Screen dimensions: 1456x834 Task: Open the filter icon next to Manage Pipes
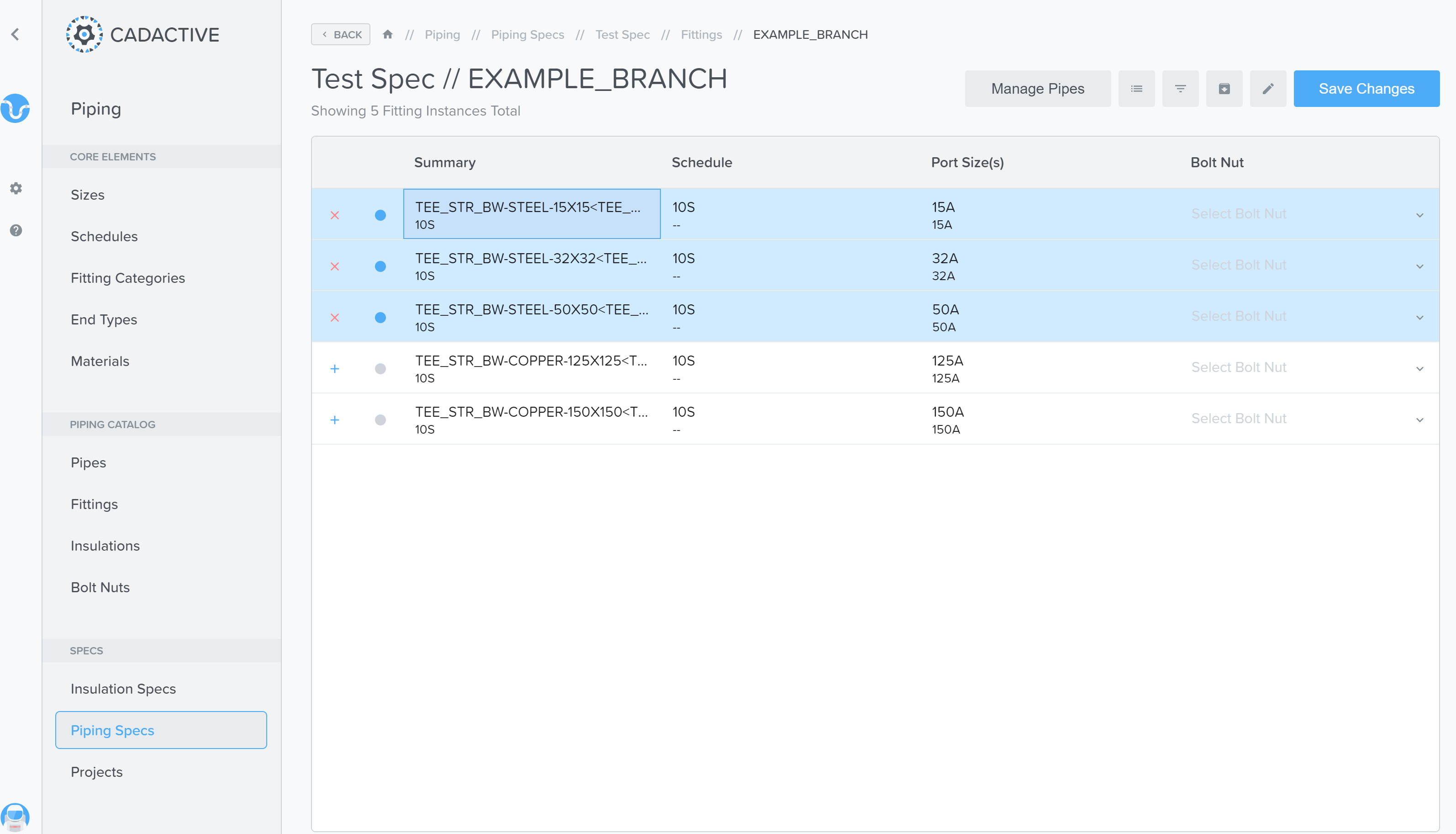(1180, 89)
